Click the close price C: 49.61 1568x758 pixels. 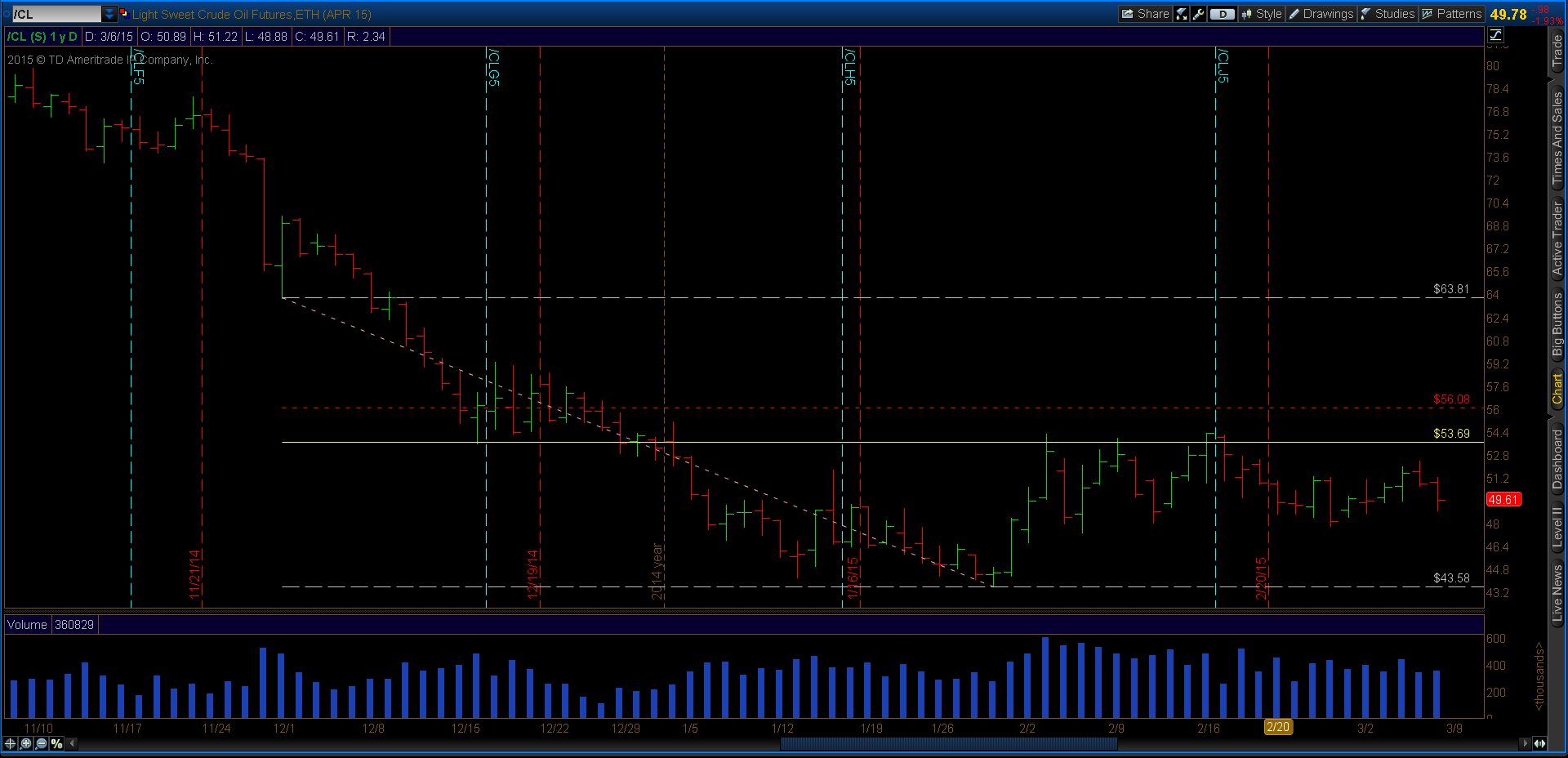pos(317,37)
